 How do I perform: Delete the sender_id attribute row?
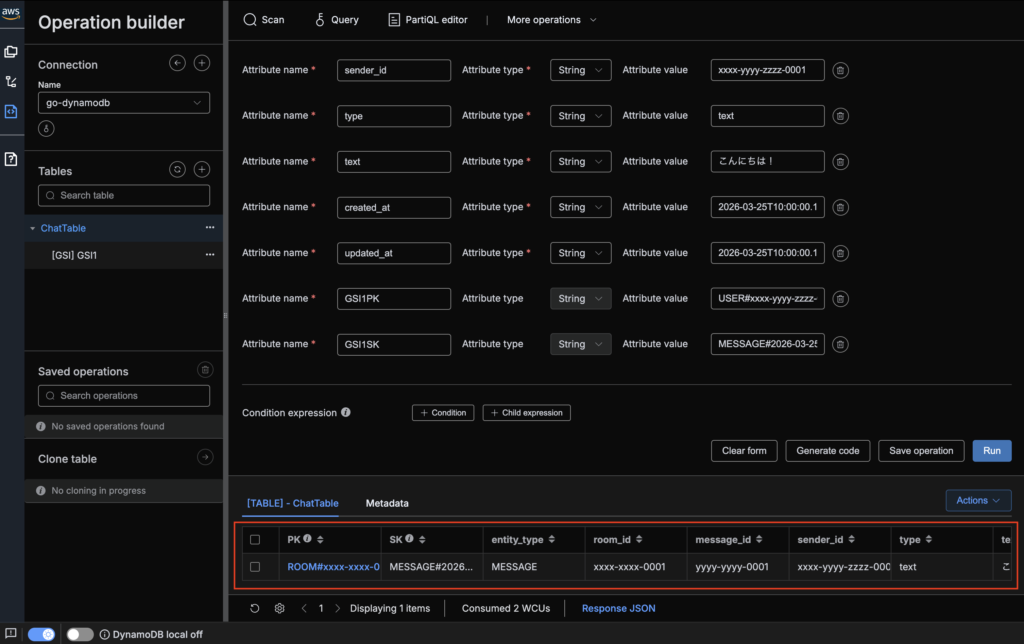coord(841,70)
